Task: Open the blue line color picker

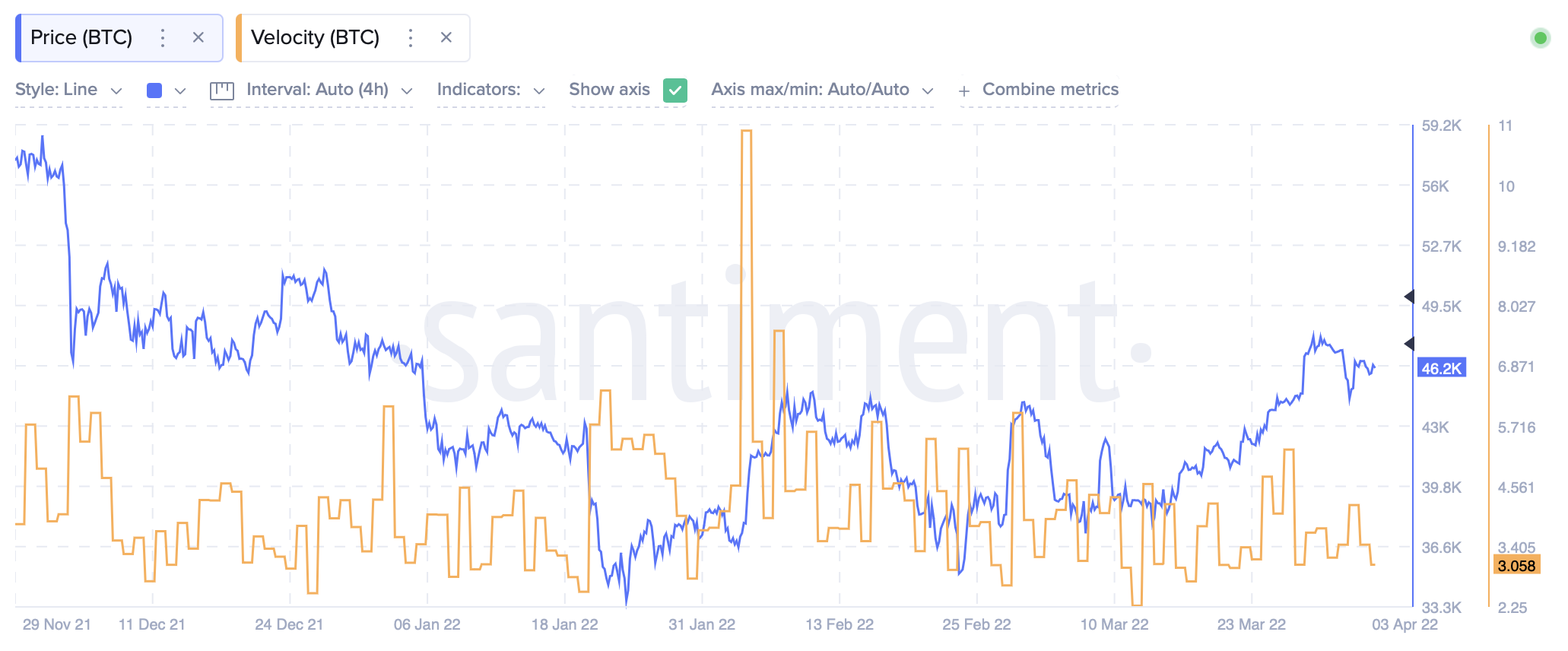Action: pyautogui.click(x=154, y=89)
